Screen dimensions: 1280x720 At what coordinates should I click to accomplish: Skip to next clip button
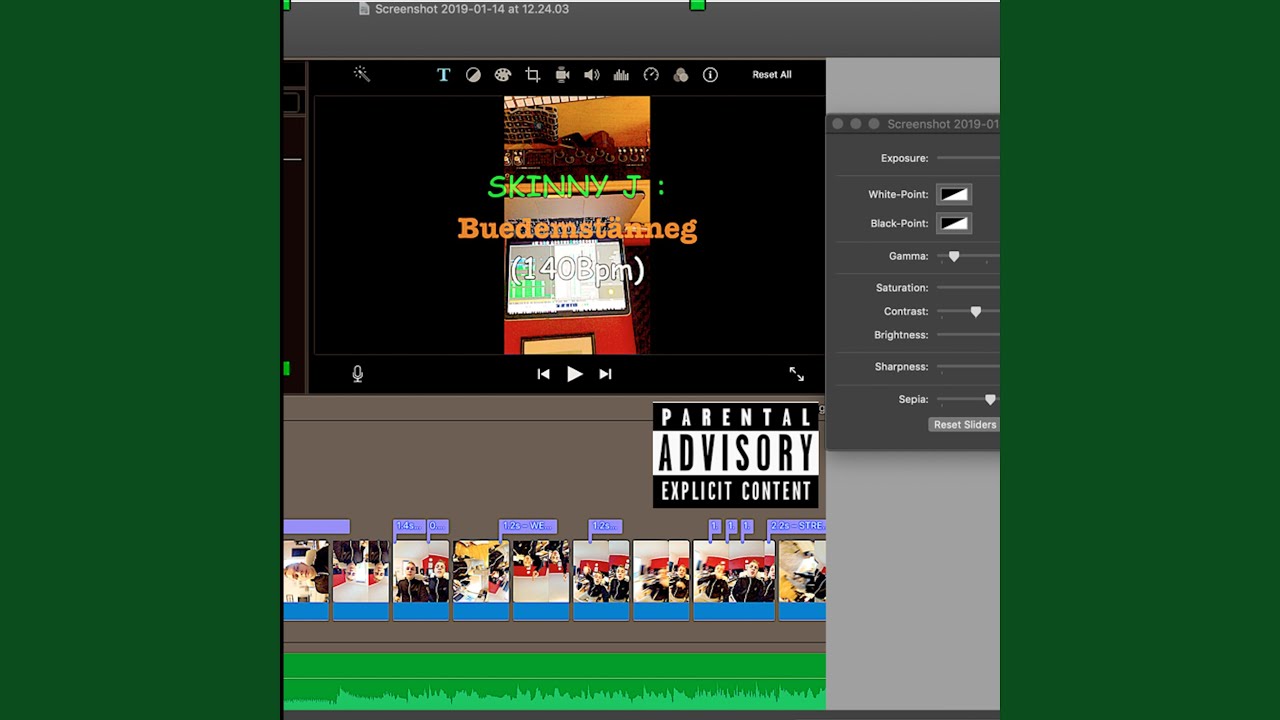605,374
